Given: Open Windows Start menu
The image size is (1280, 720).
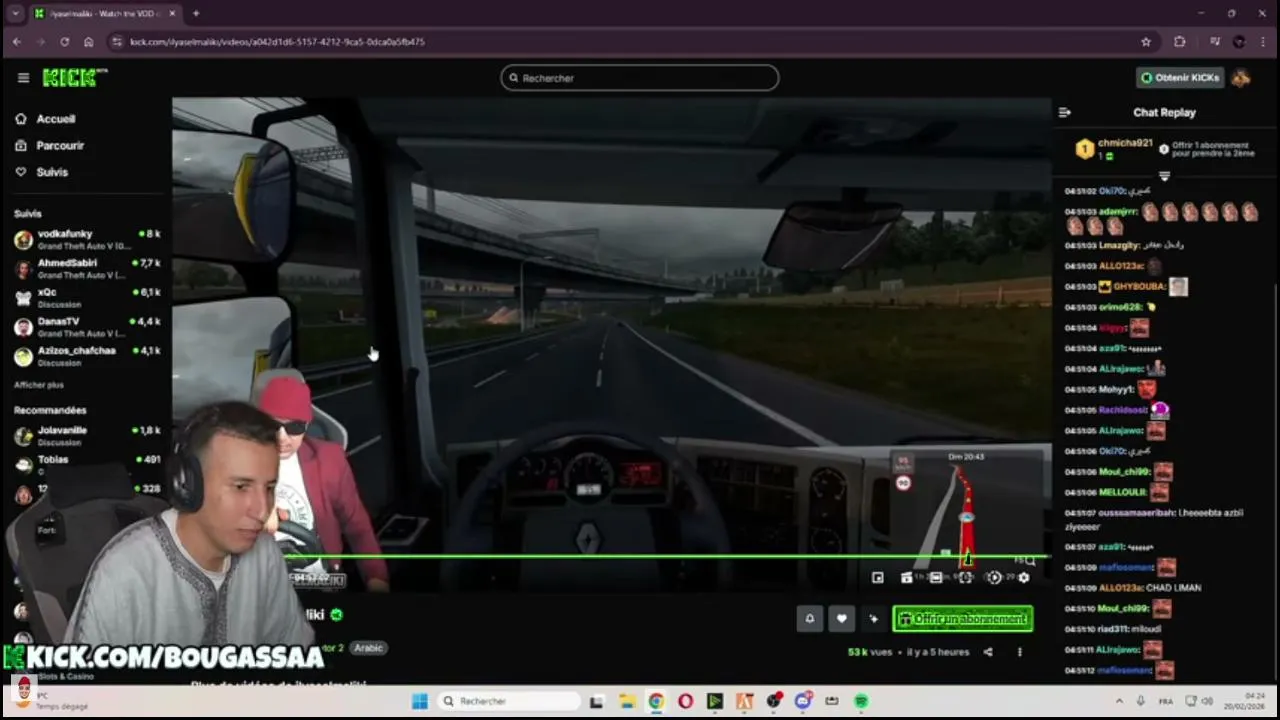Looking at the screenshot, I should tap(419, 701).
